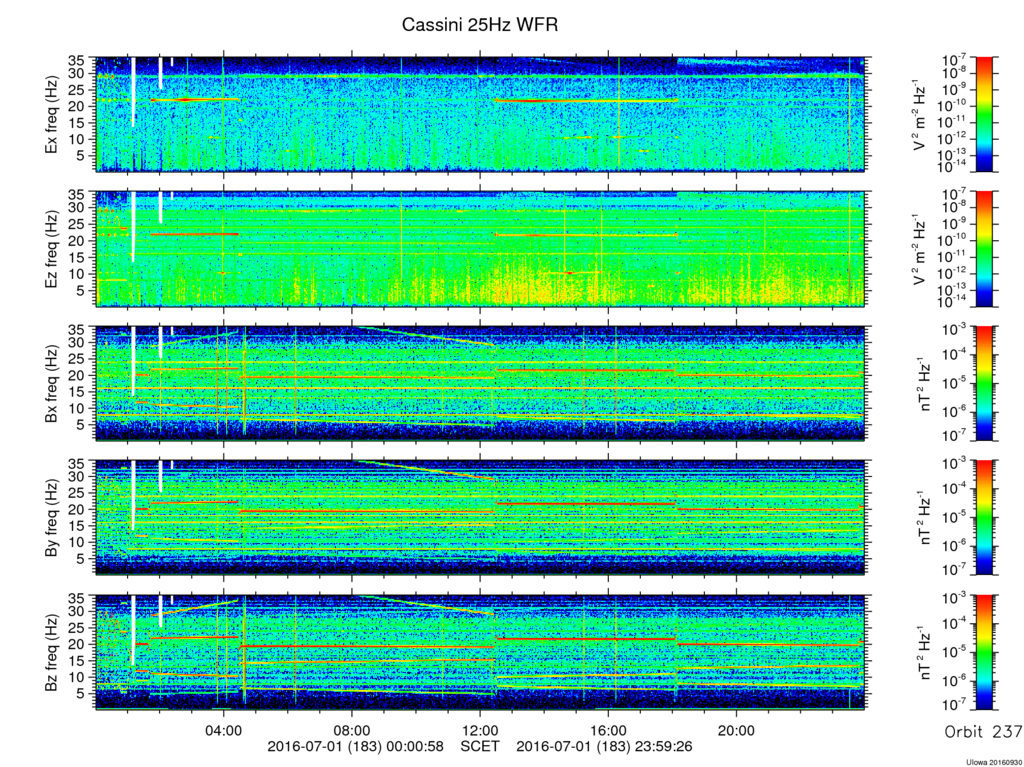Click the '08:00' time tick label
Image resolution: width=1024 pixels, height=767 pixels.
pos(352,730)
